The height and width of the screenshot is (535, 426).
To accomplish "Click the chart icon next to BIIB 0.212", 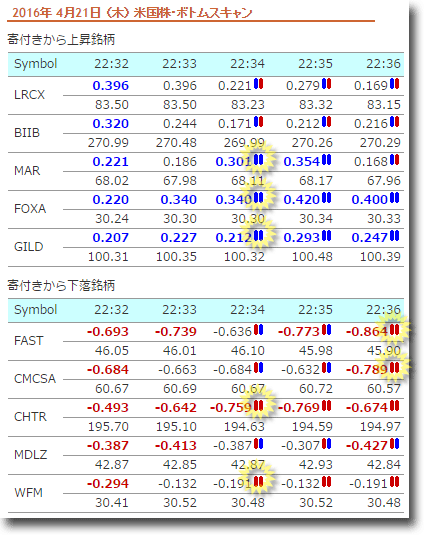I will coord(326,122).
